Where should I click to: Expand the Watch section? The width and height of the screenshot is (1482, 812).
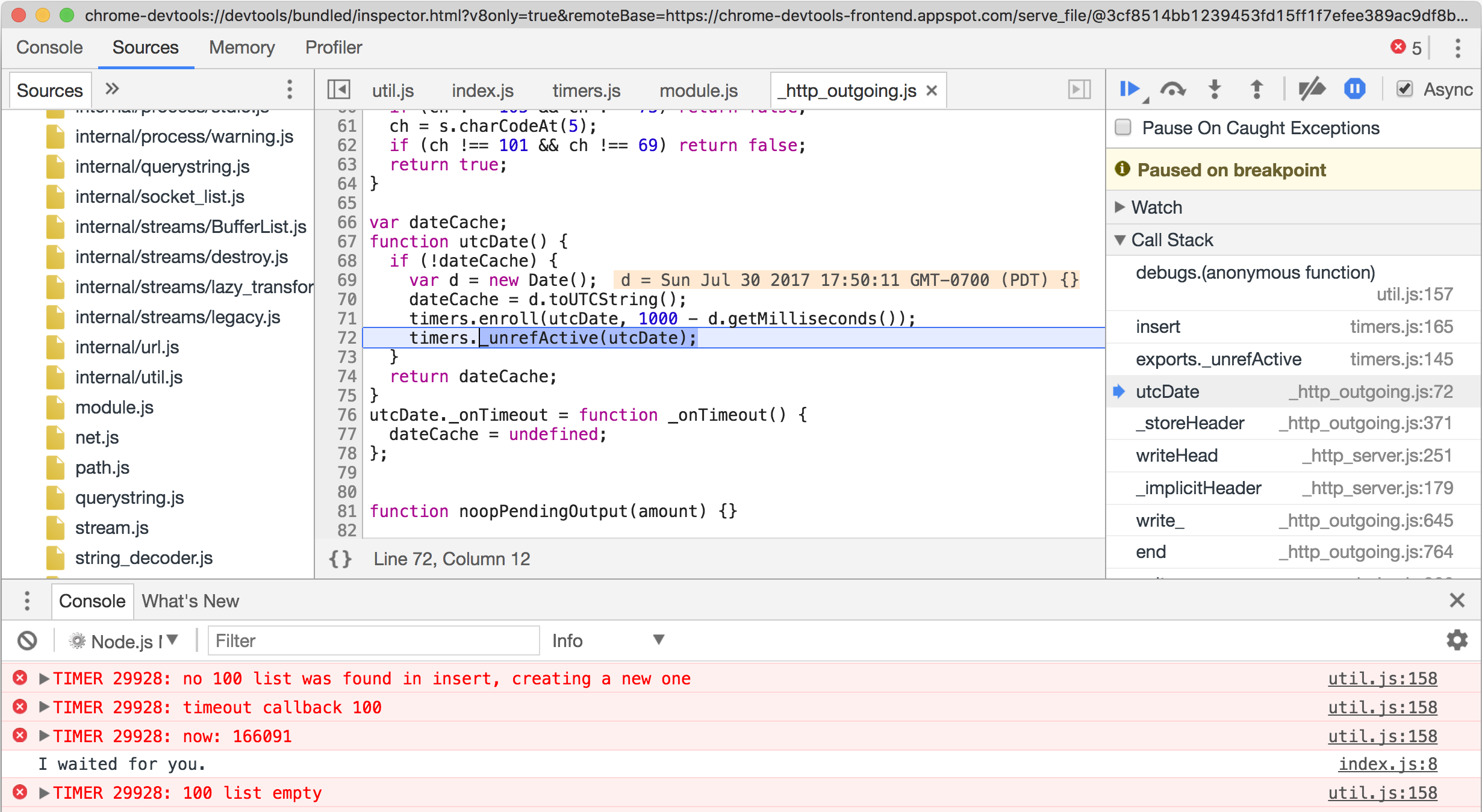point(1120,207)
